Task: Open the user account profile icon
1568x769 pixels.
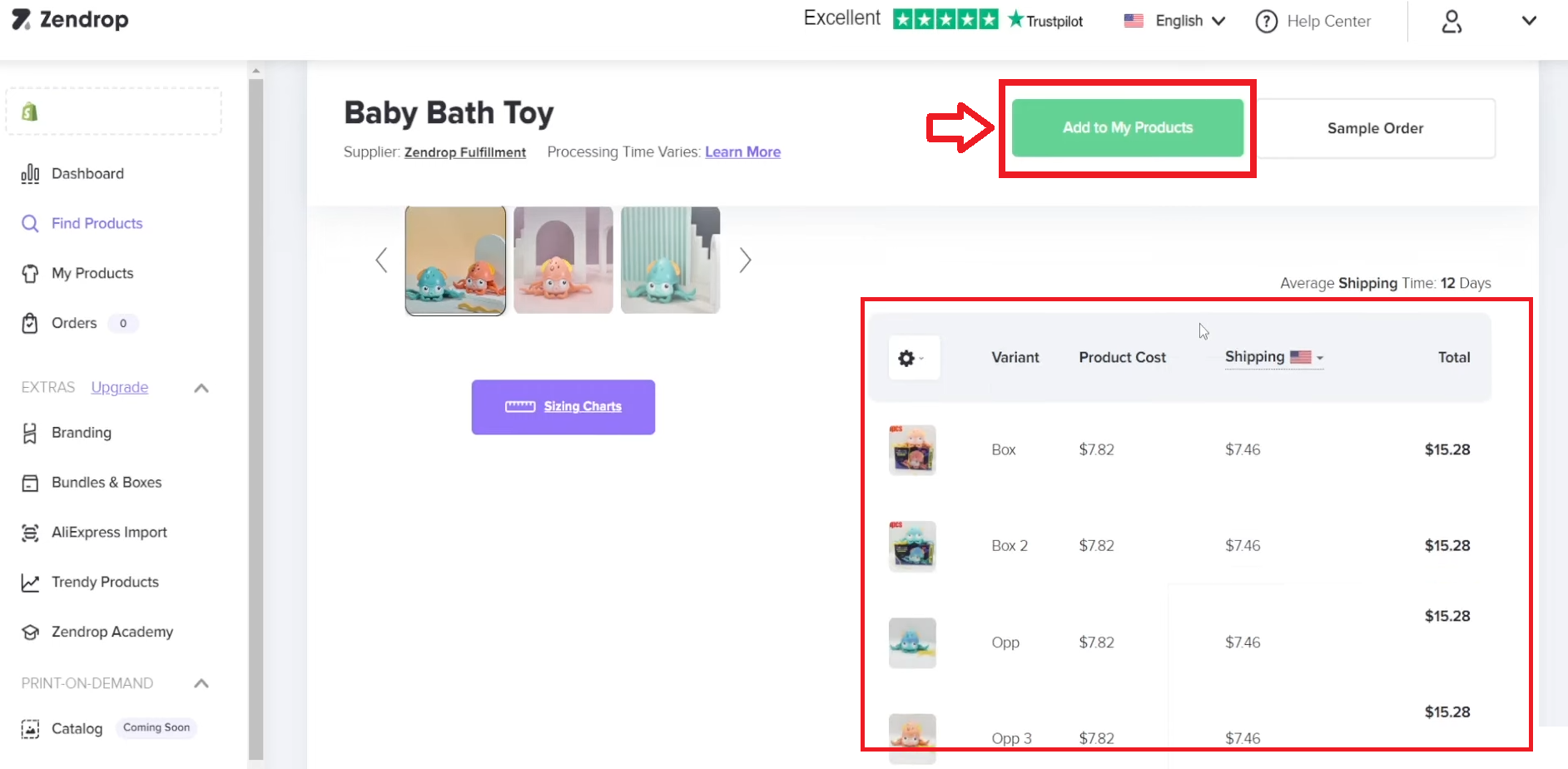Action: point(1451,22)
